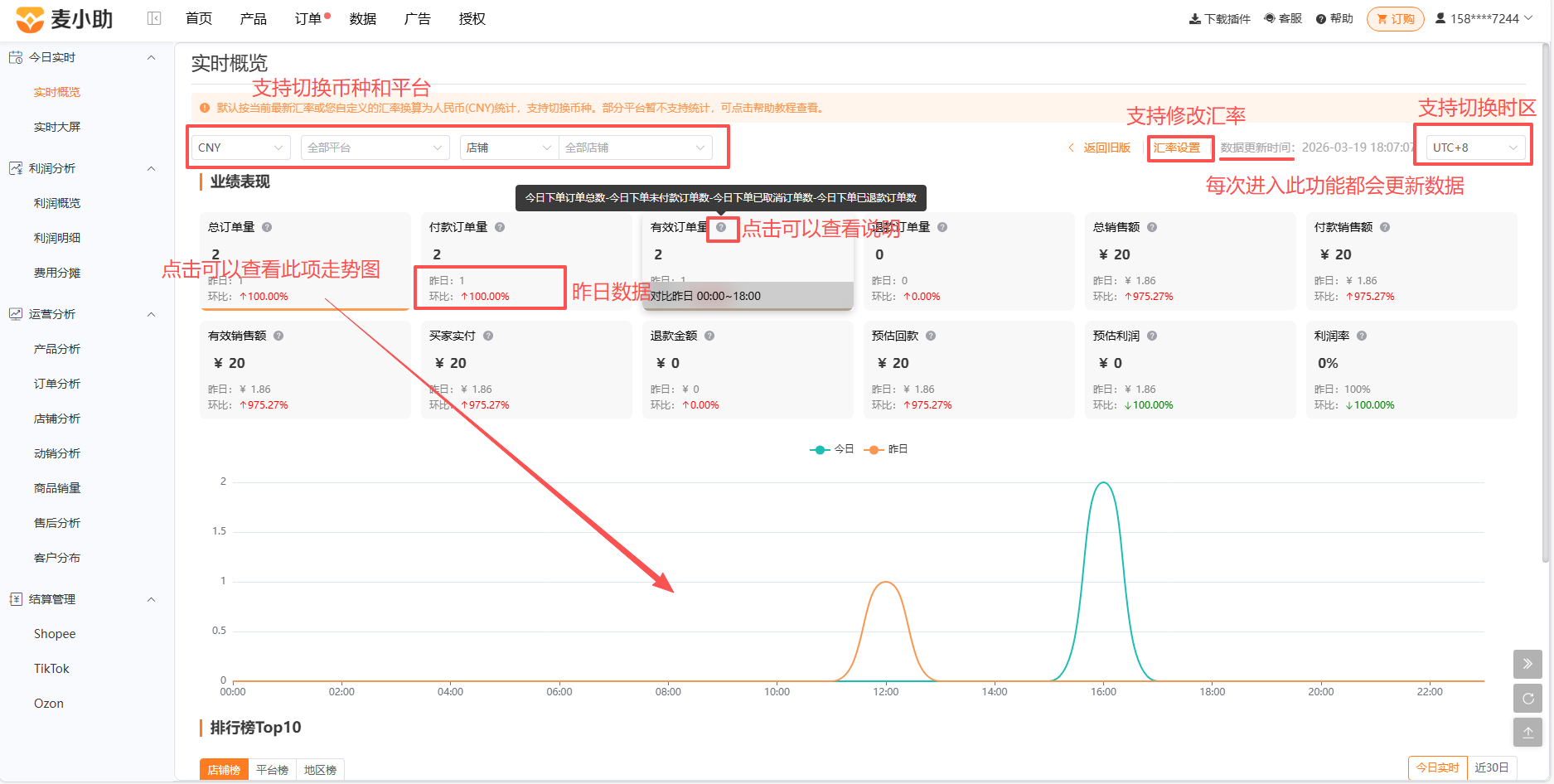Image resolution: width=1554 pixels, height=784 pixels.
Task: Open the 下载插件 download link
Action: point(1219,19)
